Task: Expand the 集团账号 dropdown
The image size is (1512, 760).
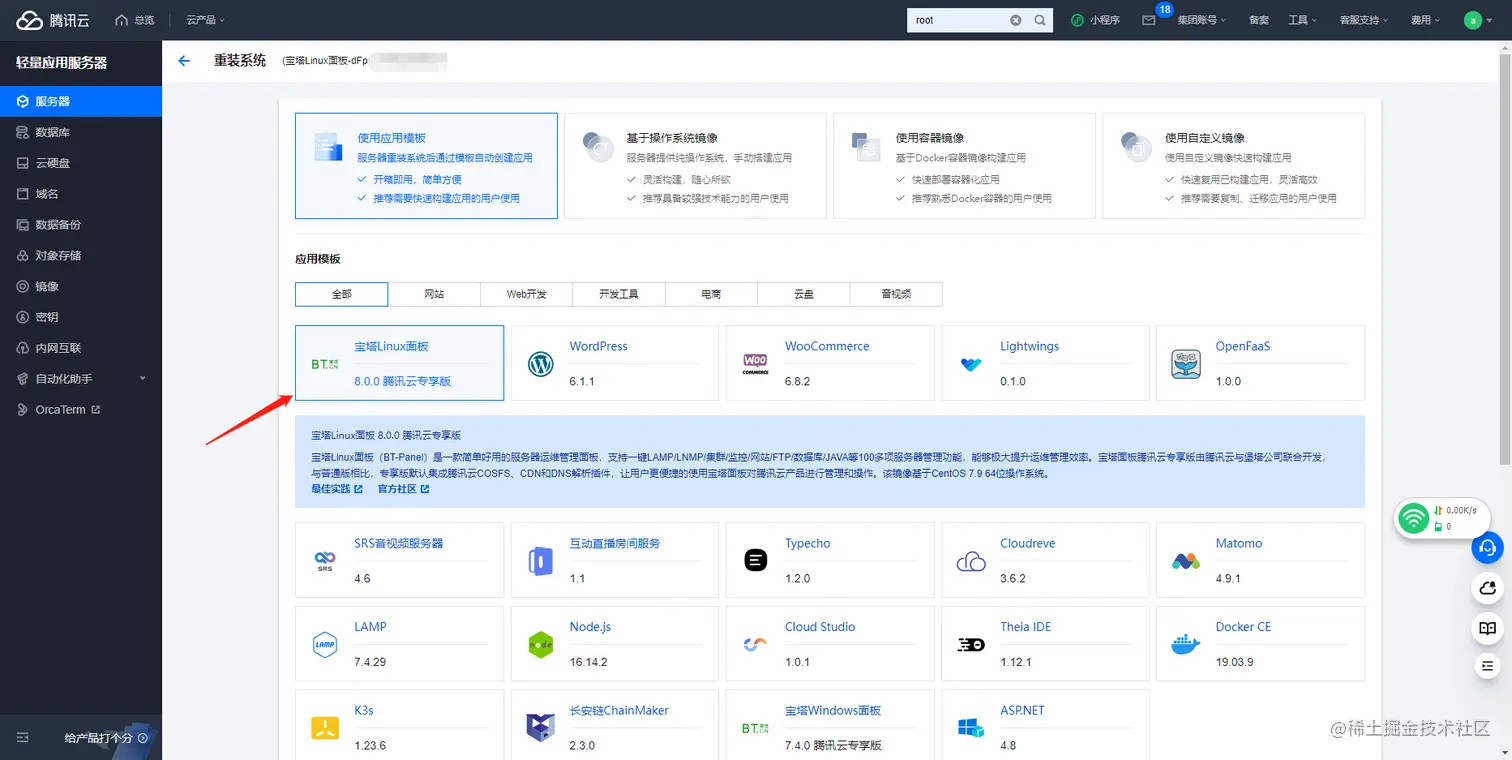Action: pos(1202,20)
